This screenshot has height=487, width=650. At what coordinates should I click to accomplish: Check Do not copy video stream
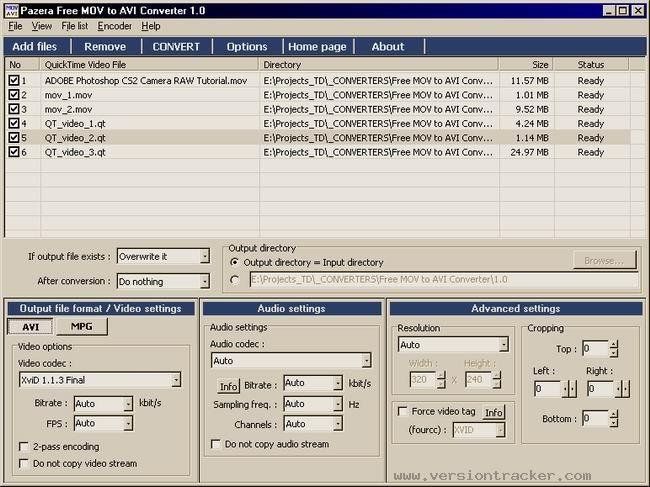point(24,463)
